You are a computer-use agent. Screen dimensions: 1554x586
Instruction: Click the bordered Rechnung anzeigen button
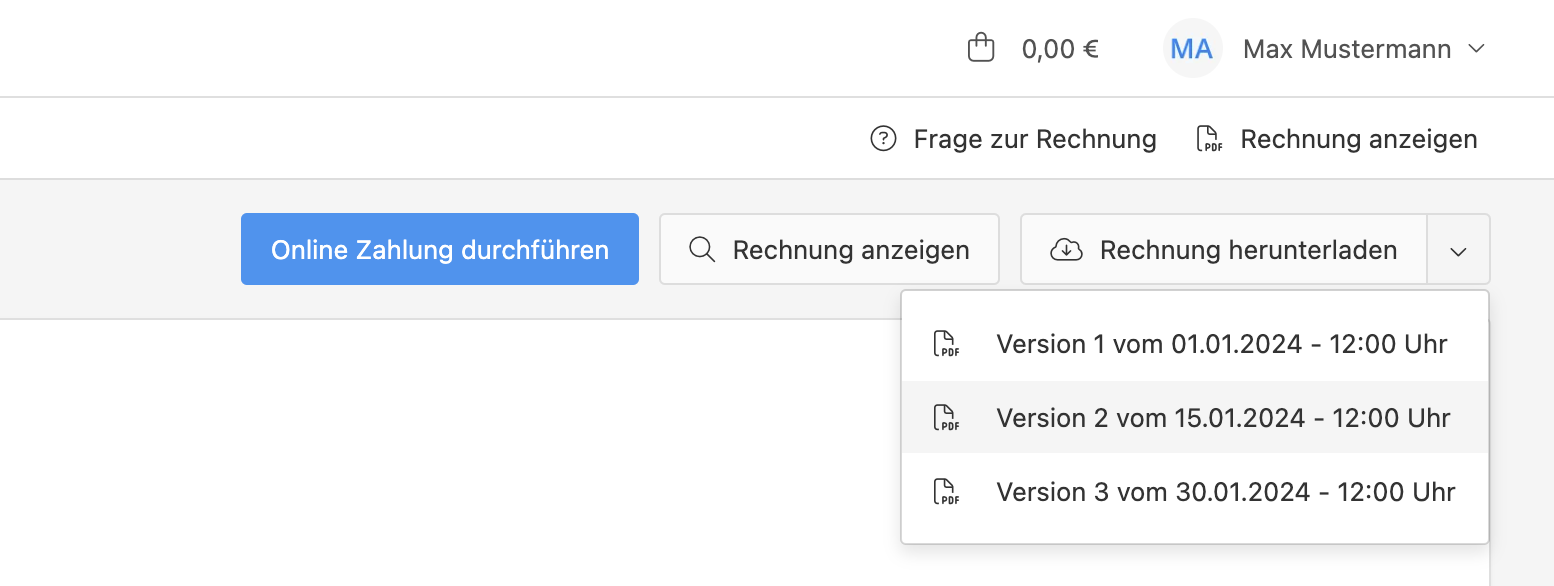point(829,249)
